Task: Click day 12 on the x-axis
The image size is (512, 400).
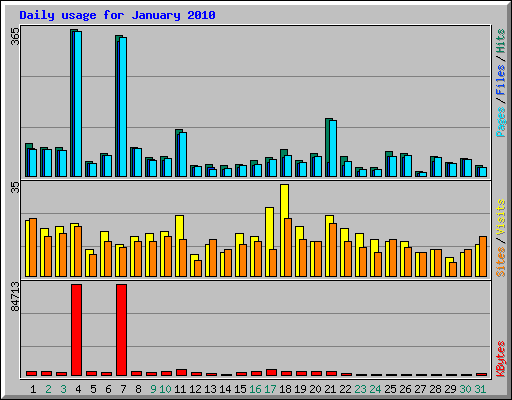Action: 195,389
